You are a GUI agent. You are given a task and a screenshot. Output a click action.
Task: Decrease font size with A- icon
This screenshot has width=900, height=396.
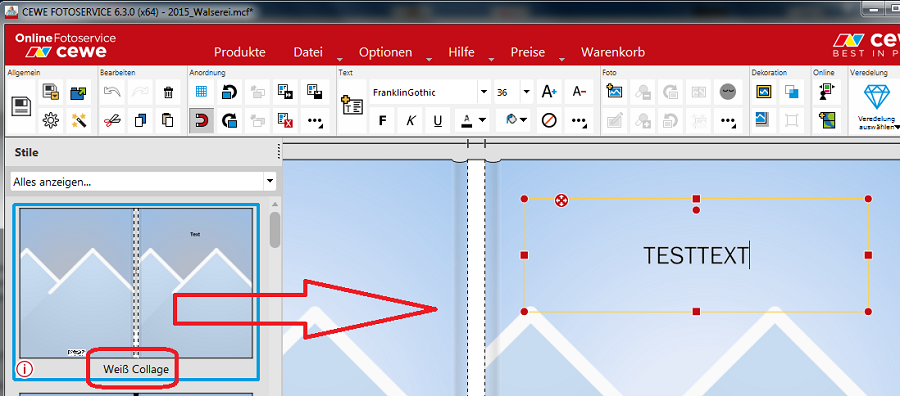pos(579,92)
